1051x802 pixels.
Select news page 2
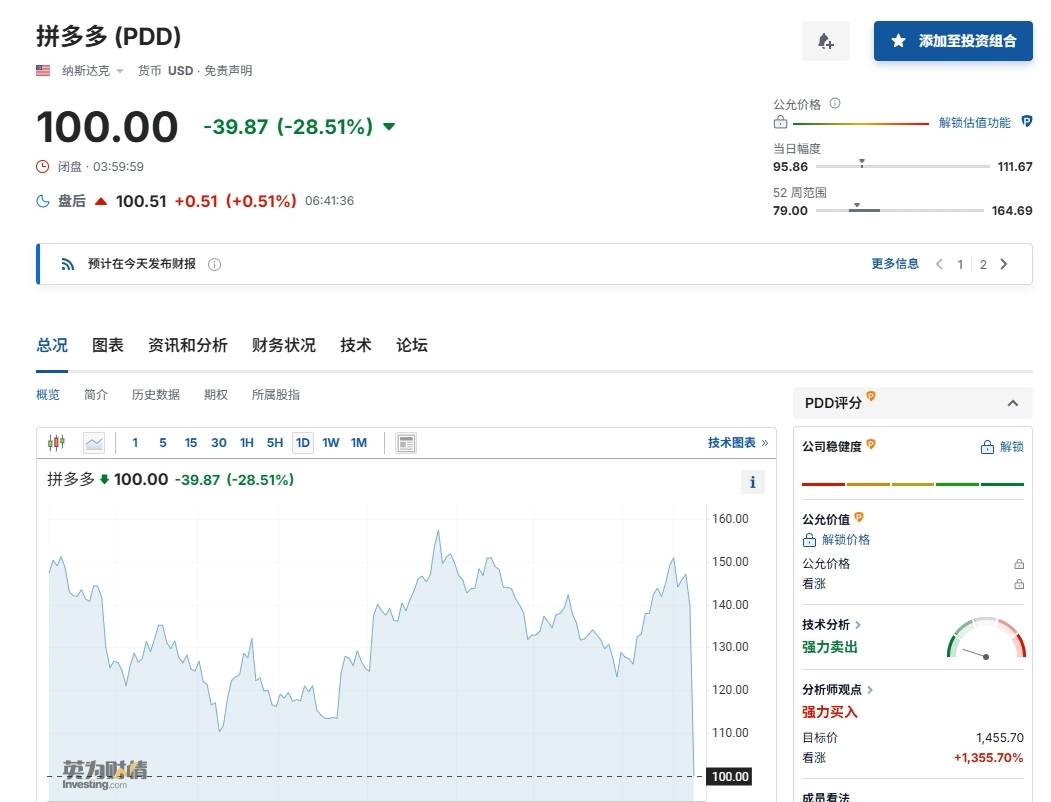(983, 265)
